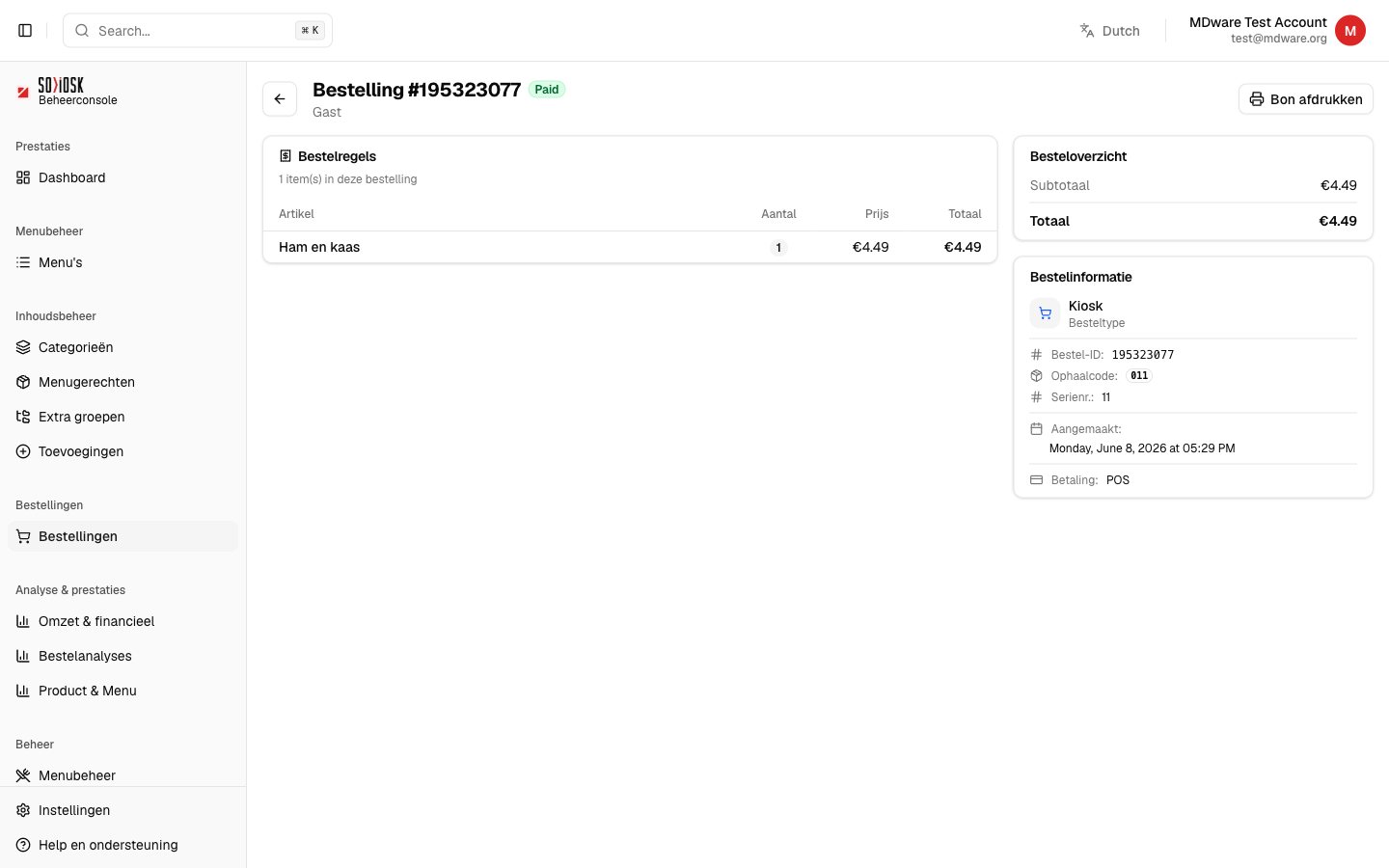Click the Bestellingen cart icon
1389x868 pixels.
click(23, 536)
